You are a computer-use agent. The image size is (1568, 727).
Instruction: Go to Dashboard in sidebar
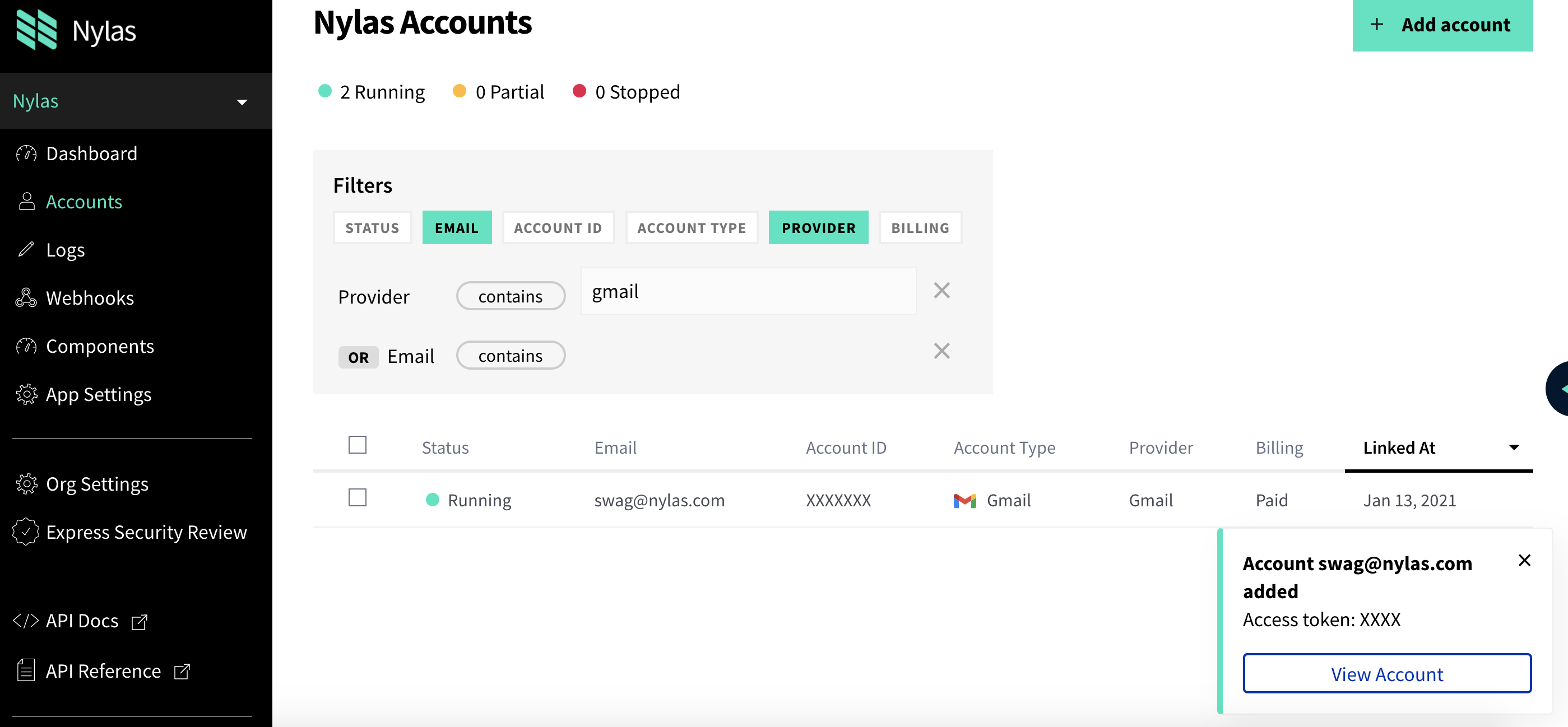[x=92, y=153]
